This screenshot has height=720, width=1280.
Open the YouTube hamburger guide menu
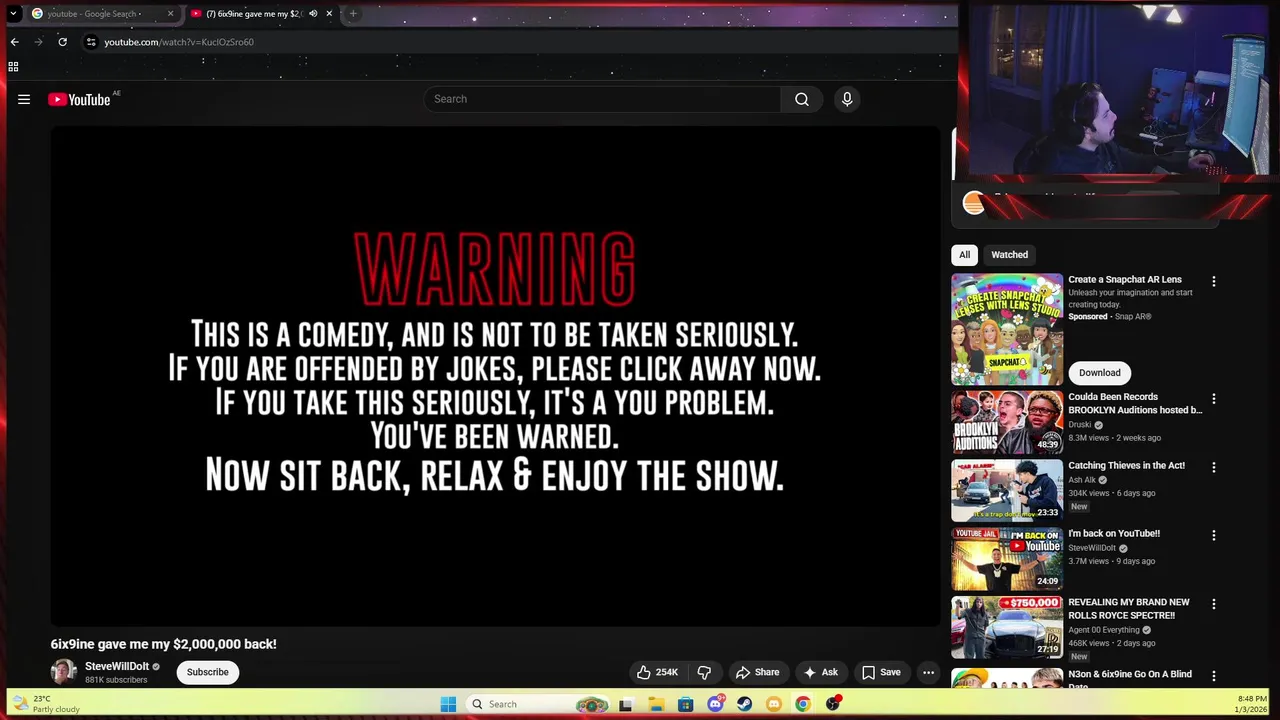click(x=24, y=99)
